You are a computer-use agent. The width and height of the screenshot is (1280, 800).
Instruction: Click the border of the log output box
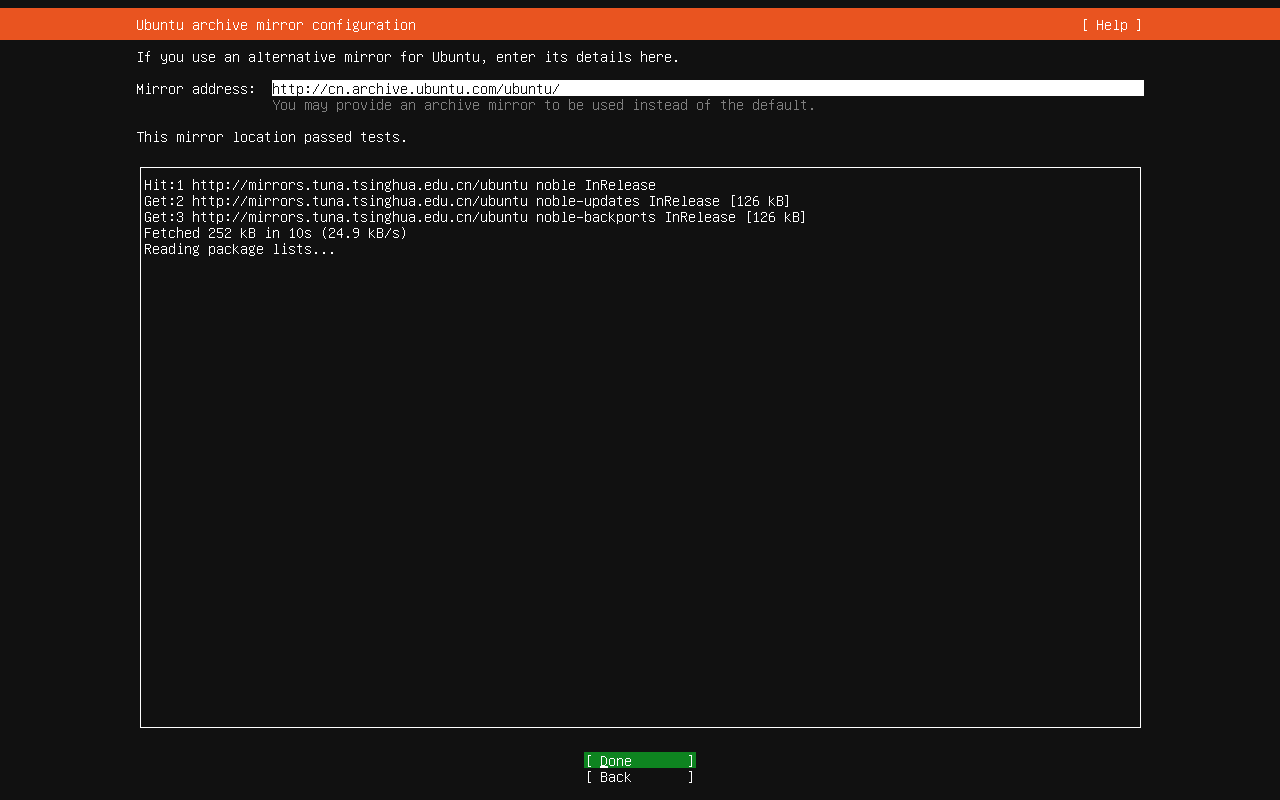point(640,166)
